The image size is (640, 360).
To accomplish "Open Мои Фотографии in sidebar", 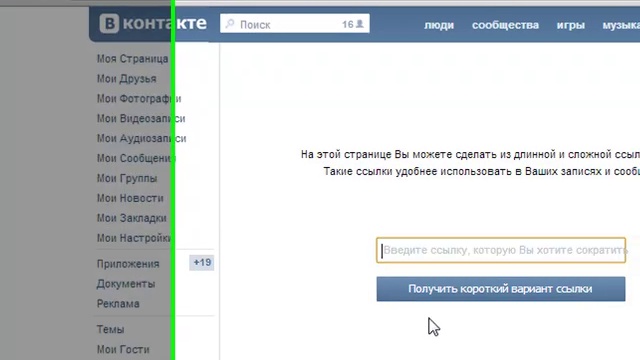I will [x=139, y=99].
